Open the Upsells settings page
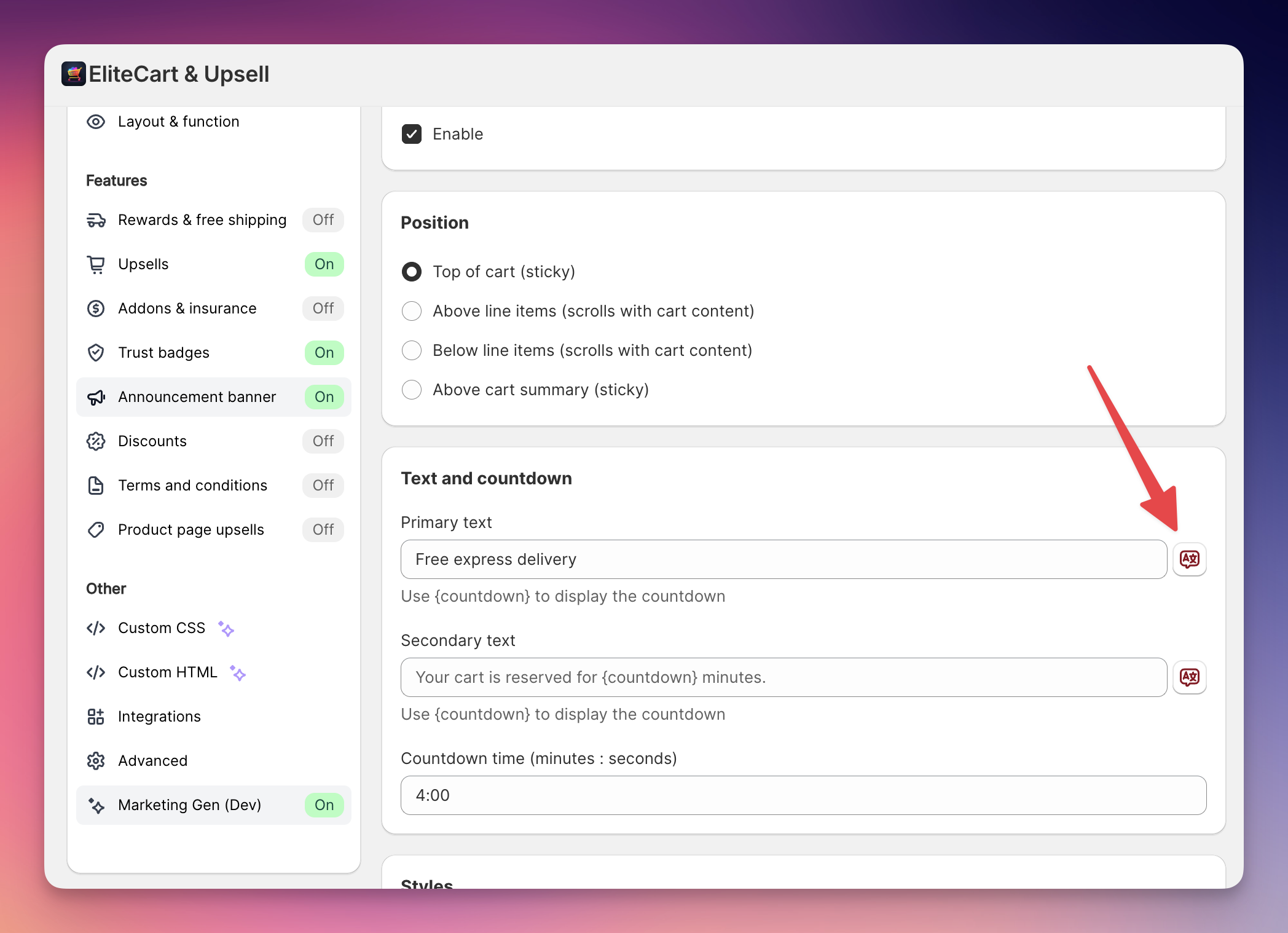The width and height of the screenshot is (1288, 933). click(144, 264)
